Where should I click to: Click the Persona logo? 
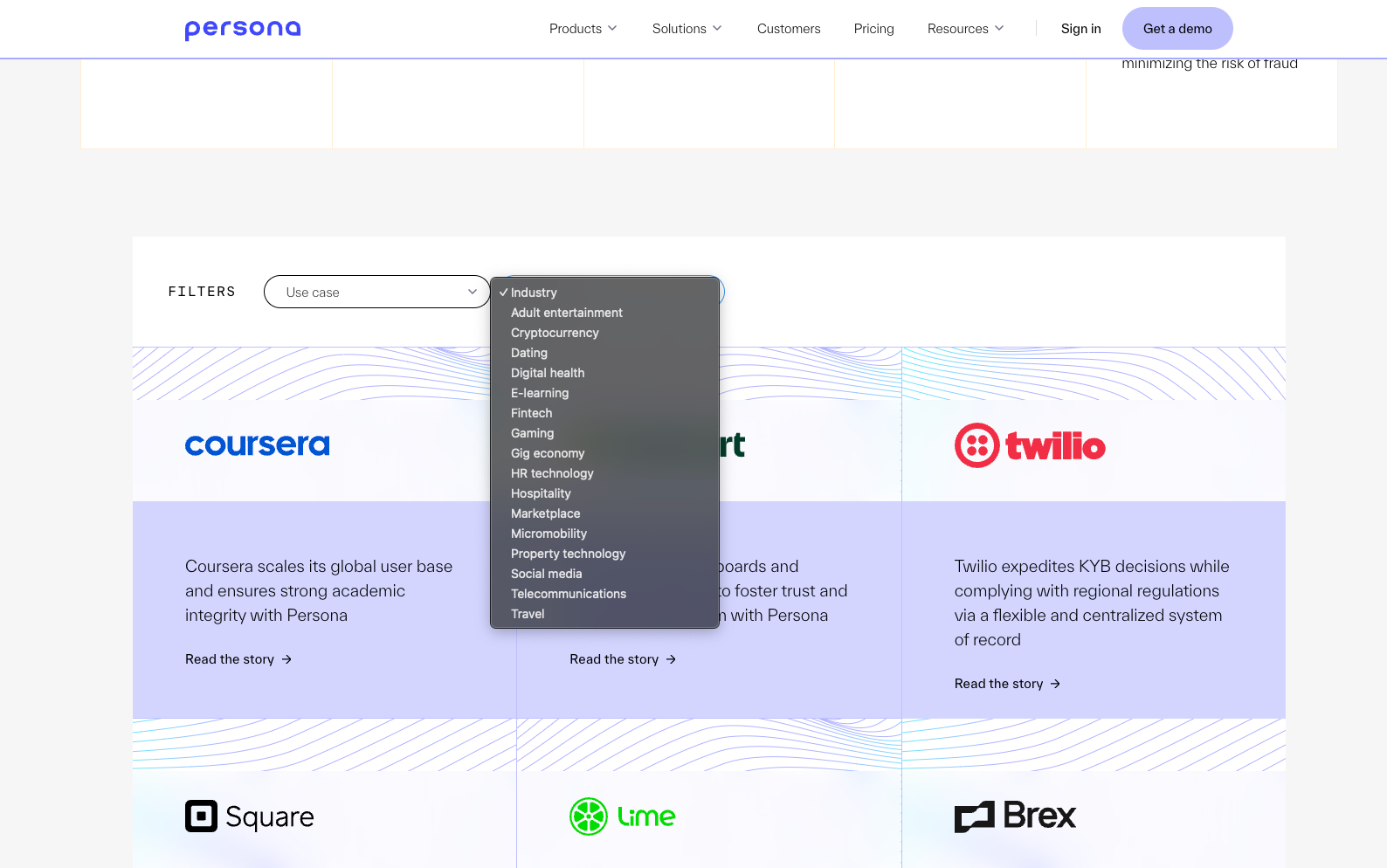pos(243,29)
